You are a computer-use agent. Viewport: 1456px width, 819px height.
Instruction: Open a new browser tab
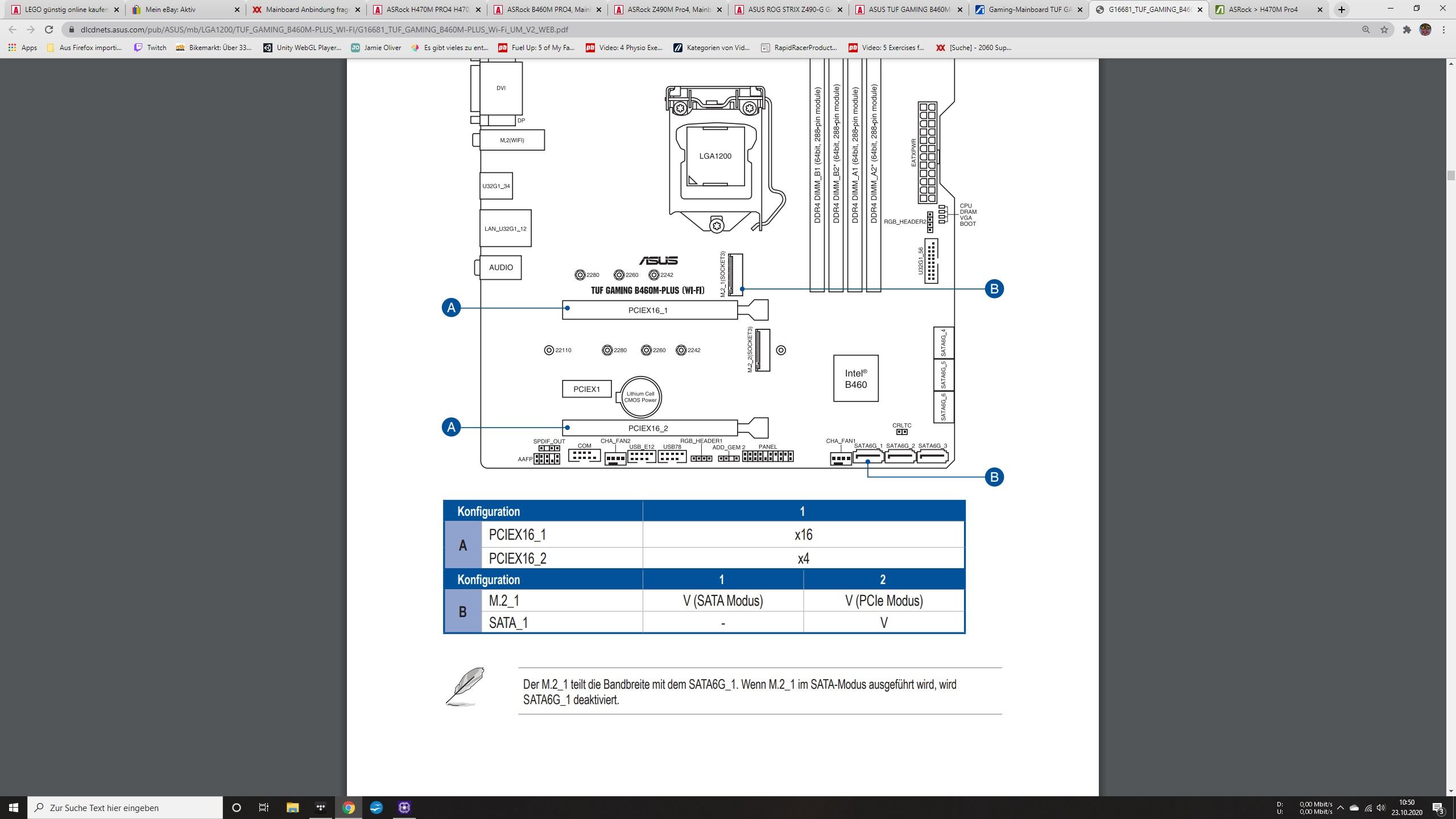tap(1342, 10)
